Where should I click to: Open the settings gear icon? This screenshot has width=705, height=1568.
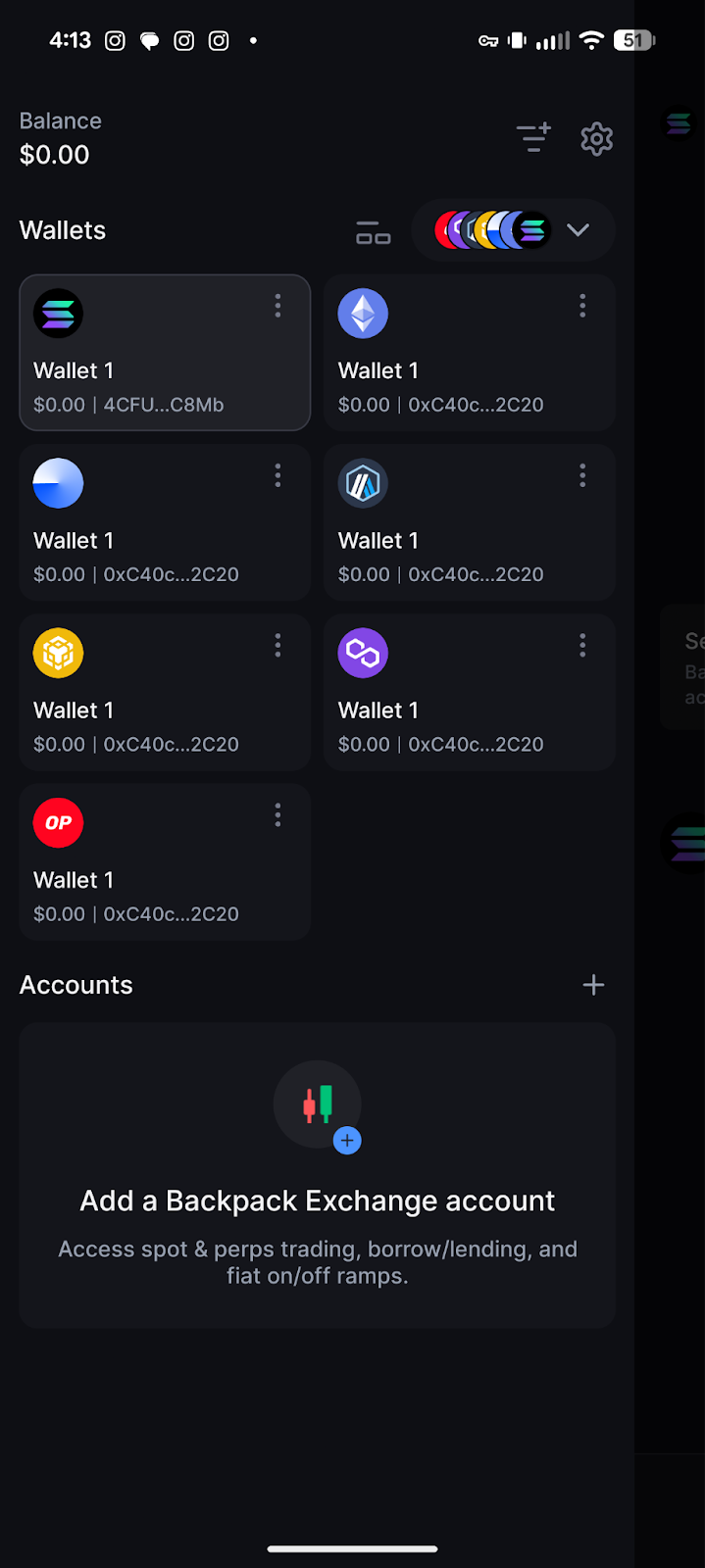[x=596, y=139]
